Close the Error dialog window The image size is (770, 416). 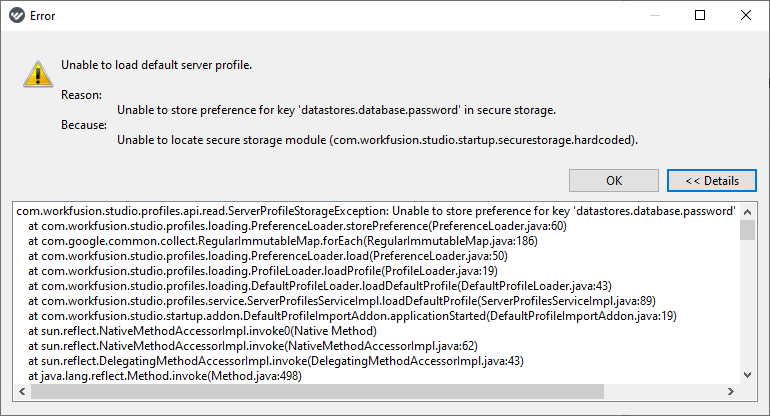[x=745, y=15]
